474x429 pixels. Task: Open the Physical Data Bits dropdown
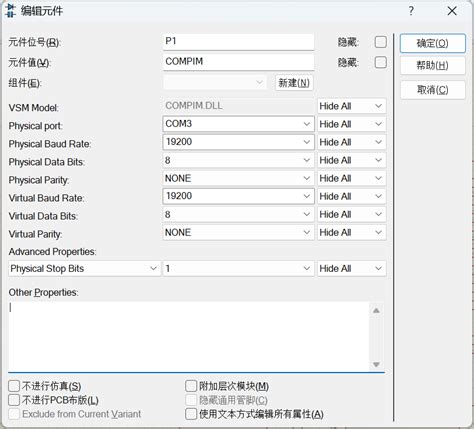[238, 160]
